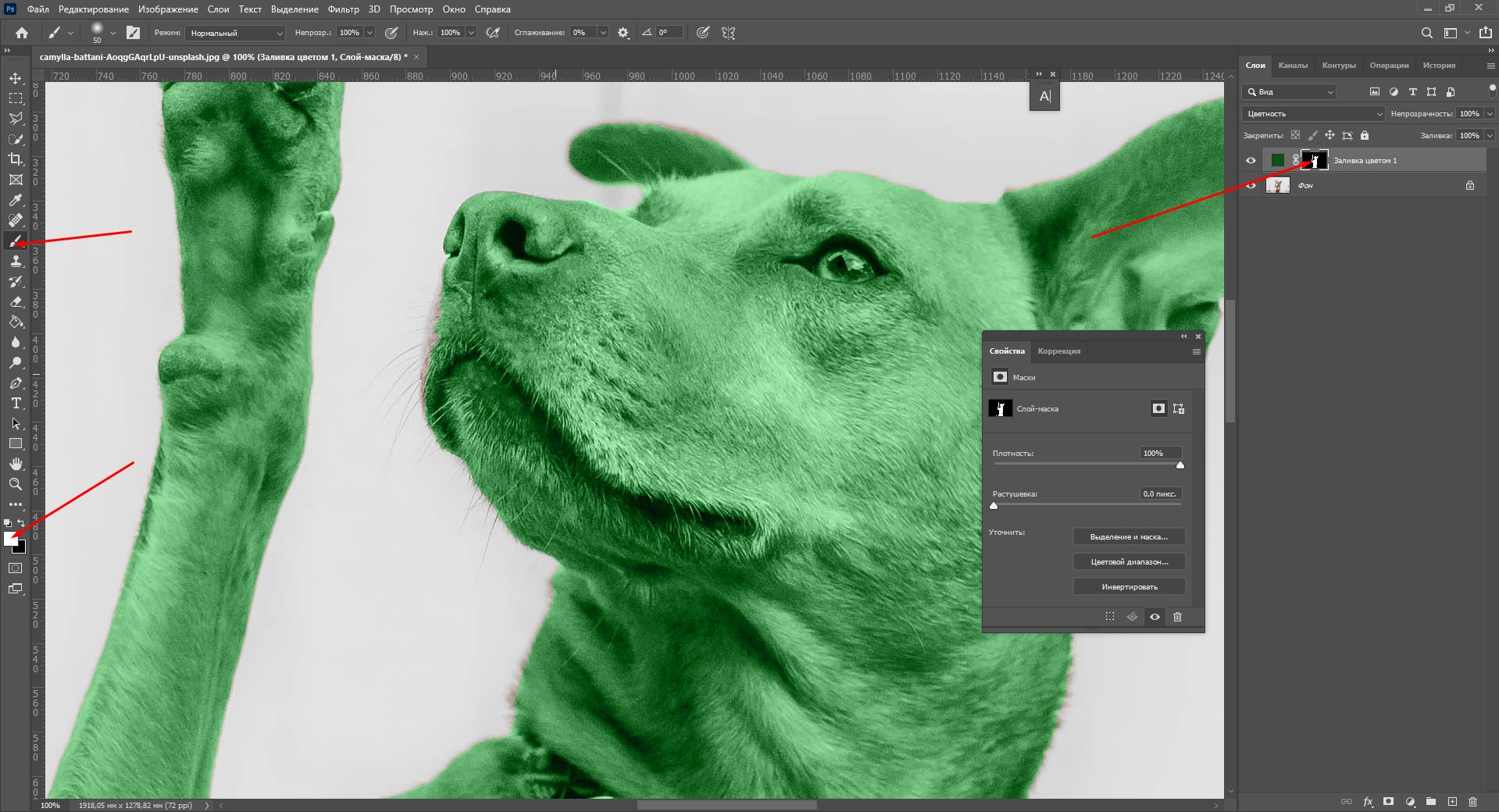
Task: Click the Выделение и маска button
Action: [x=1129, y=537]
